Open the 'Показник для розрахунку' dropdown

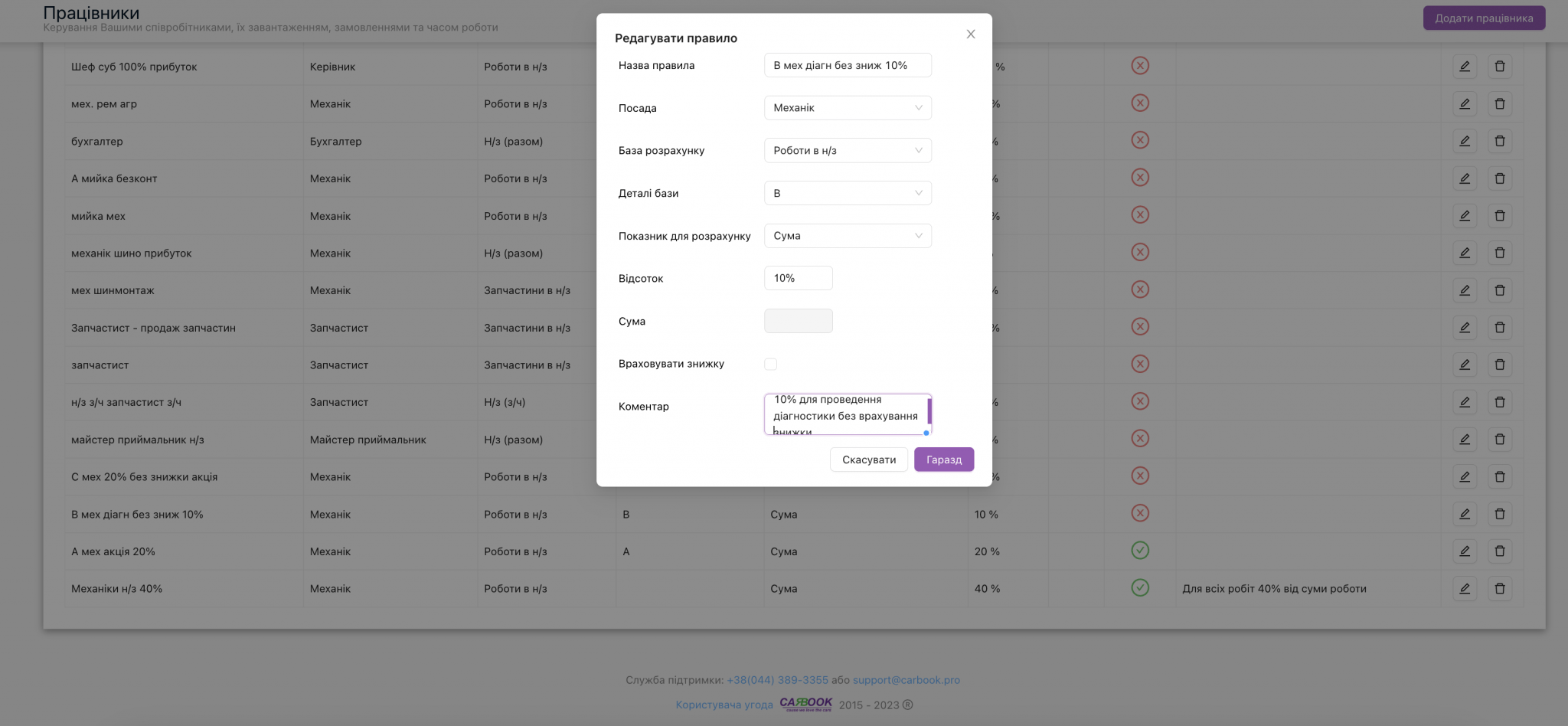tap(848, 236)
